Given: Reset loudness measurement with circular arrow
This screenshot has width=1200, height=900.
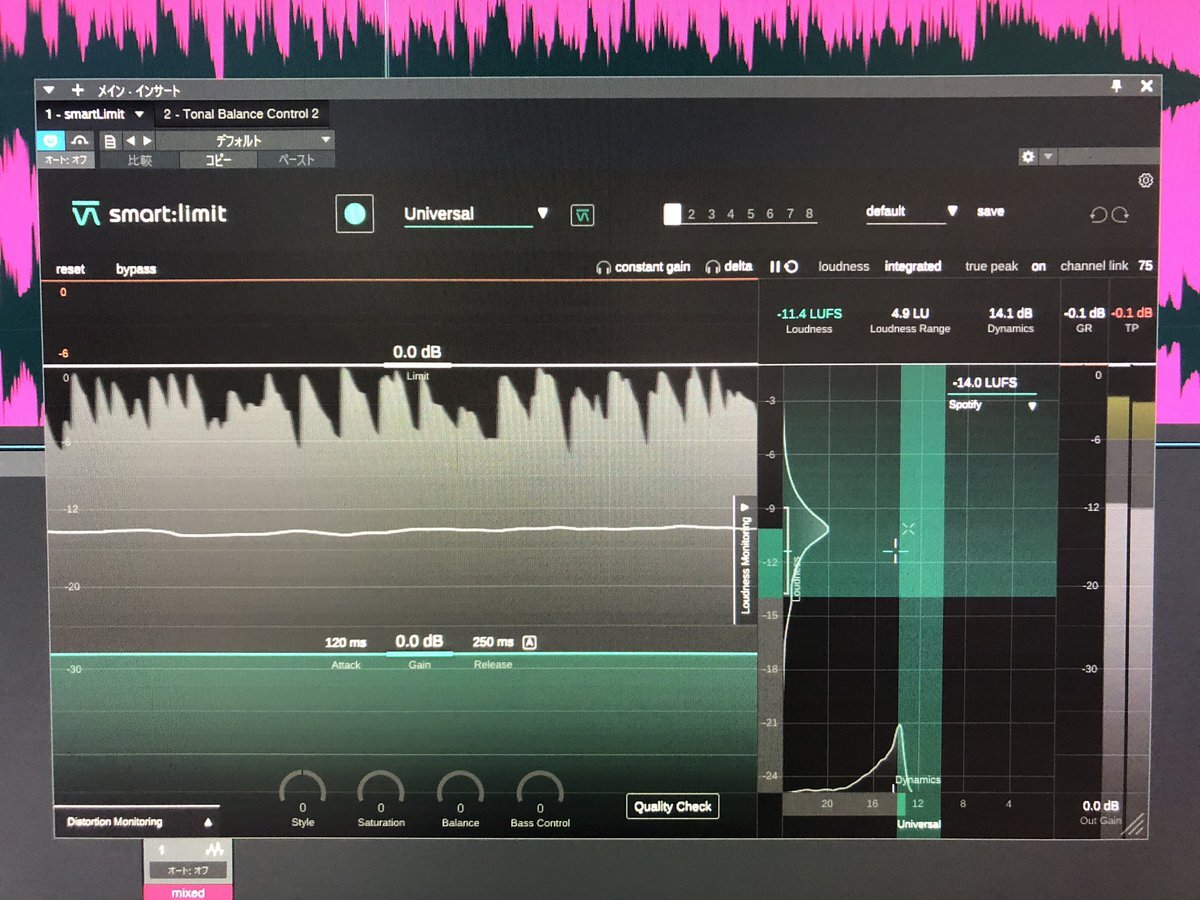Looking at the screenshot, I should (x=791, y=267).
